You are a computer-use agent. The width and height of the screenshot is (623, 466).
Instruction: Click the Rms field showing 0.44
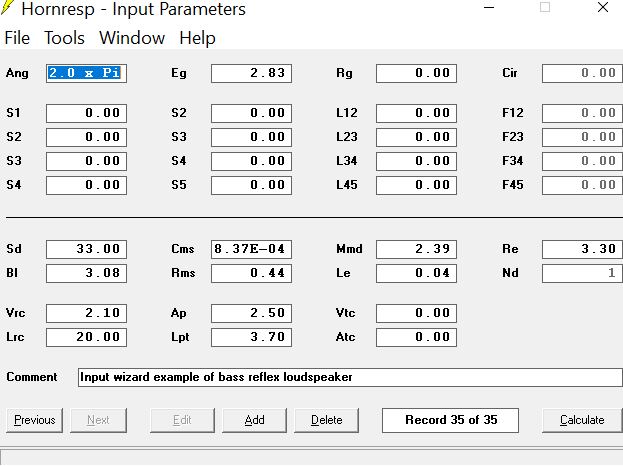(x=252, y=273)
